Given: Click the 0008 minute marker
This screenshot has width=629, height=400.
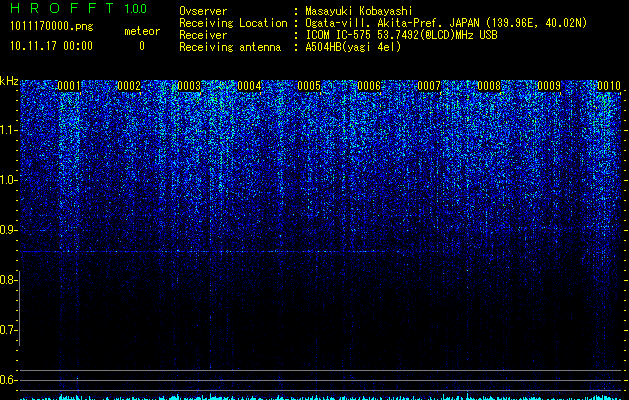Looking at the screenshot, I should coord(489,86).
